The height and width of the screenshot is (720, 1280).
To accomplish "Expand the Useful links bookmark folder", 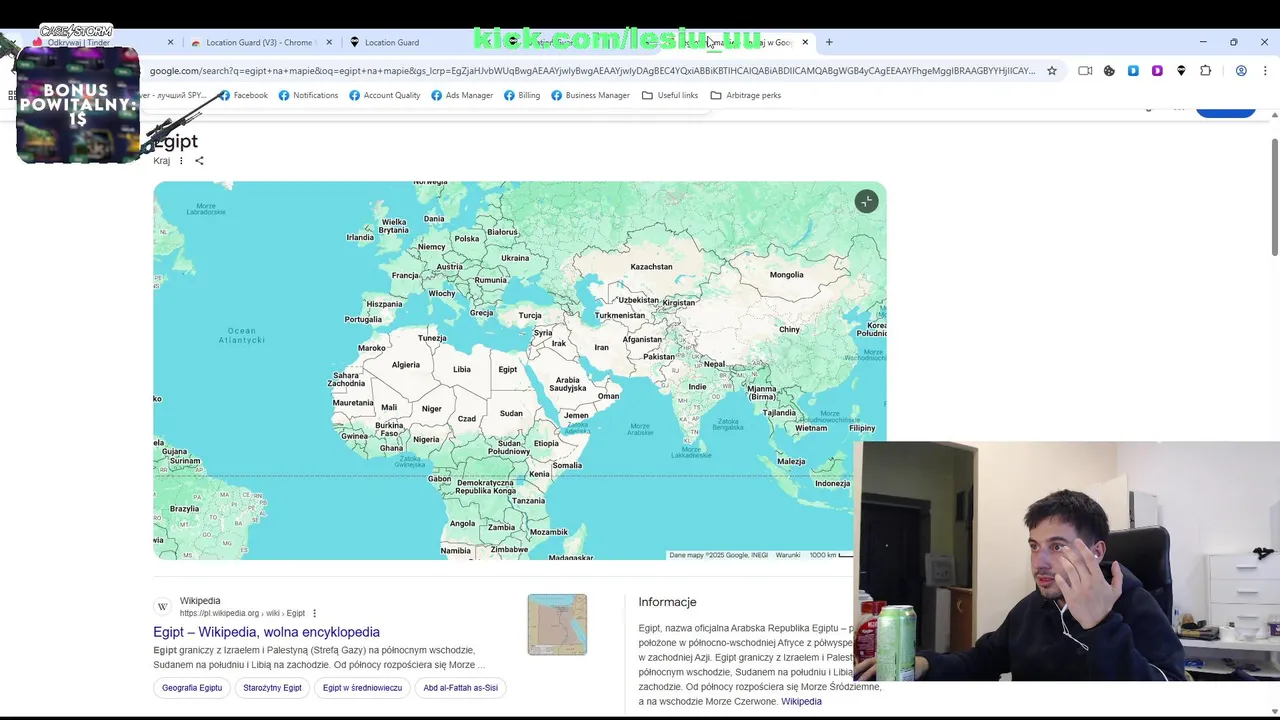I will tap(670, 95).
